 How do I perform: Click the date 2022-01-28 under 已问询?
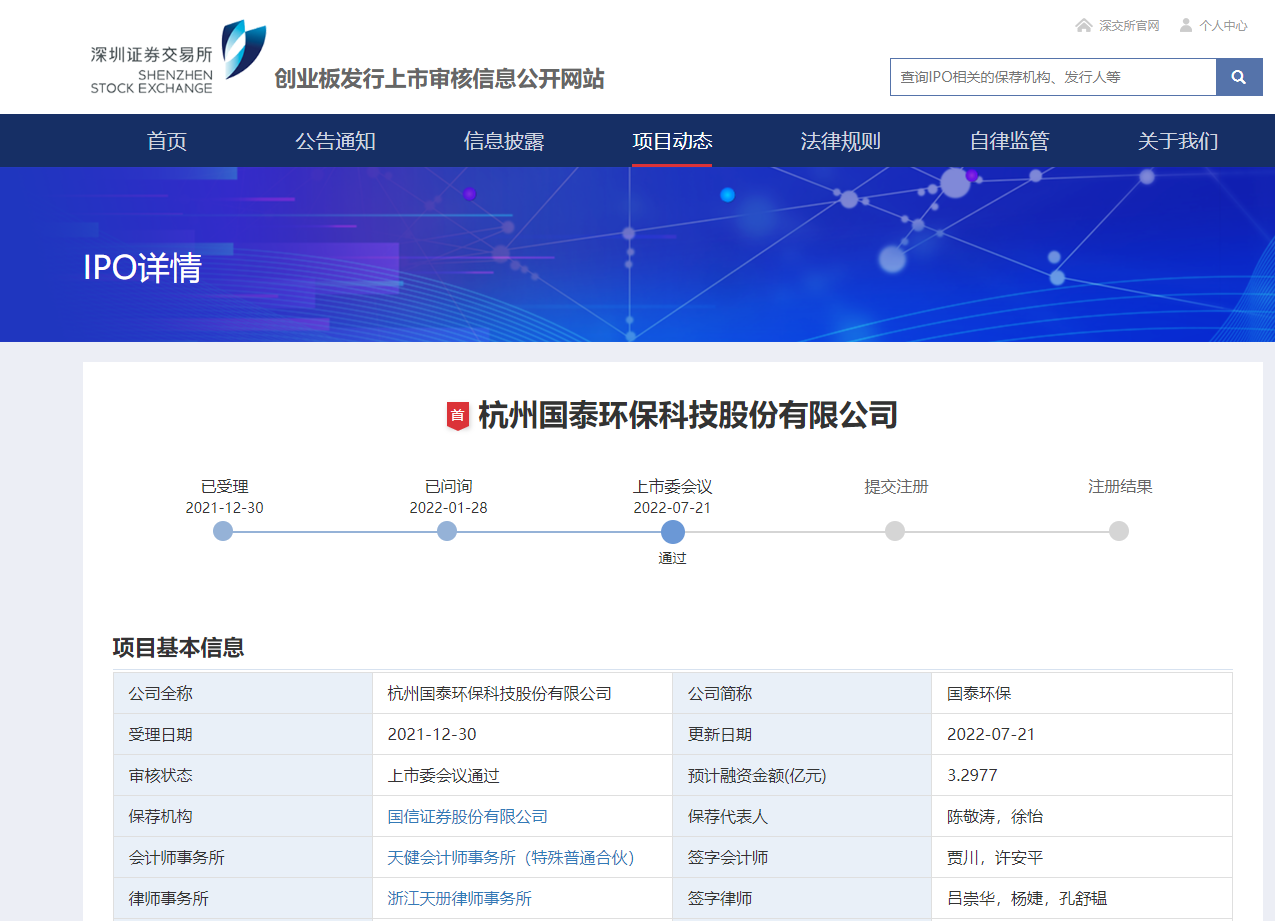click(x=448, y=508)
